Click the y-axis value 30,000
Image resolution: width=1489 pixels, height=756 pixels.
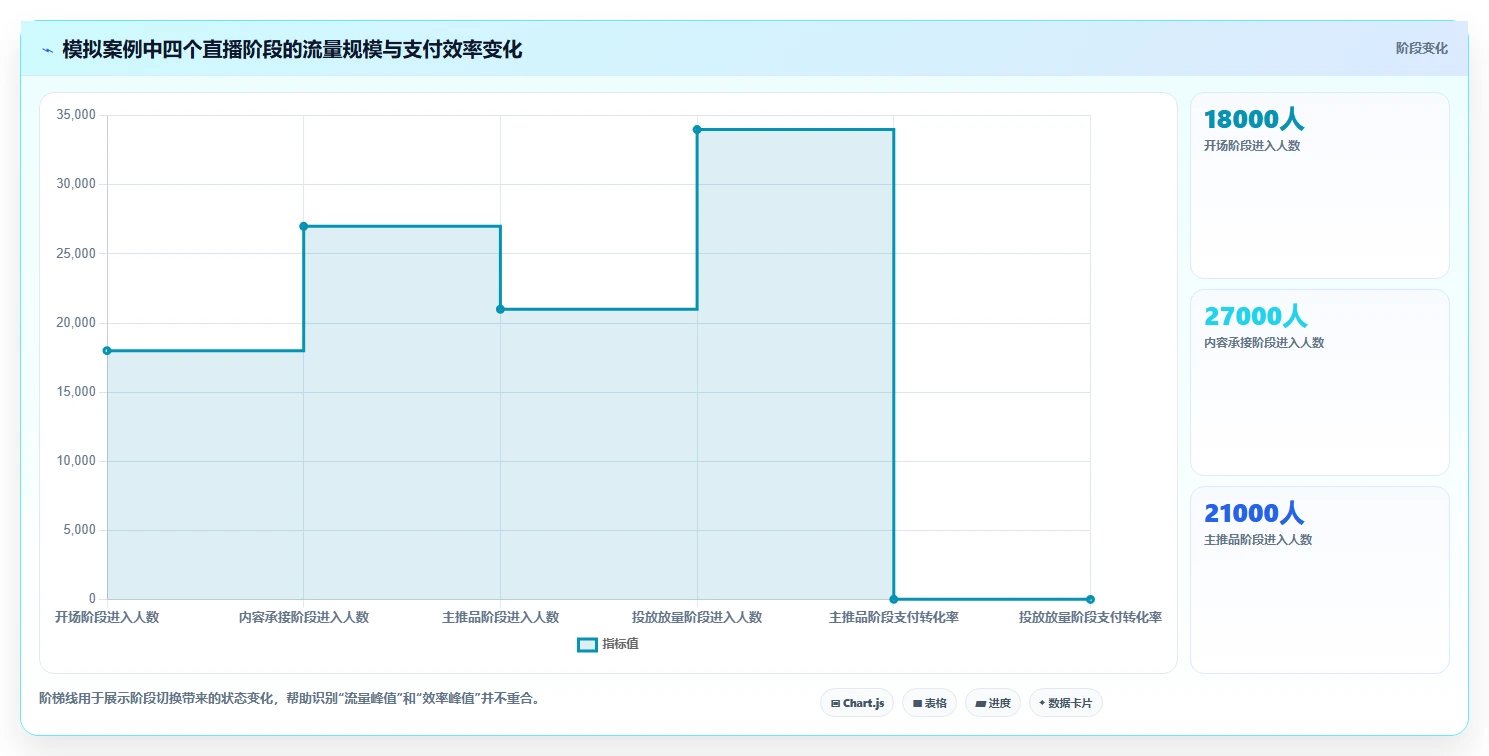(76, 184)
